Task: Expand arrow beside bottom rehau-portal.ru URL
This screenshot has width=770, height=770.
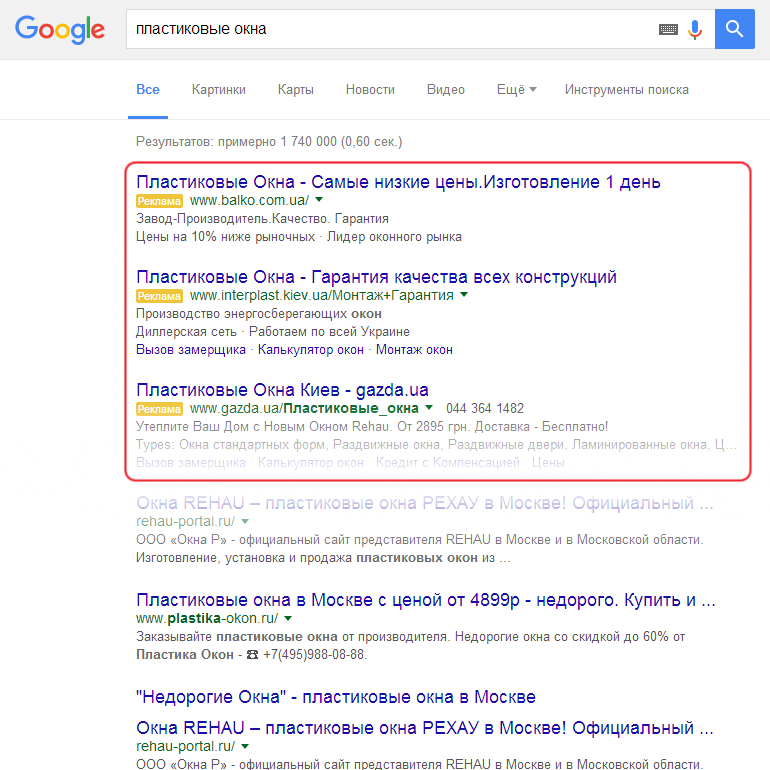Action: pos(245,746)
